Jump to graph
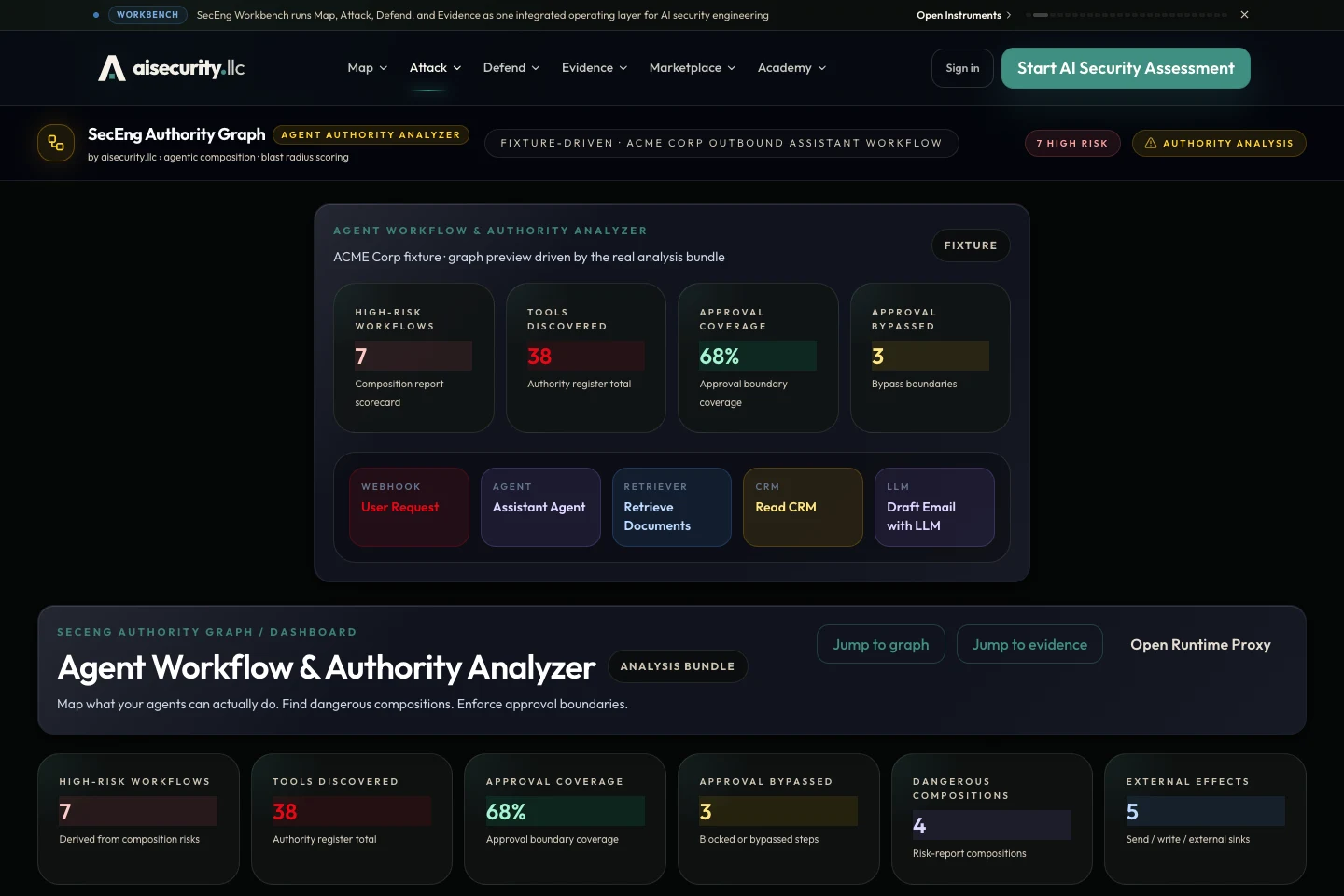Image resolution: width=1344 pixels, height=896 pixels. [x=881, y=644]
